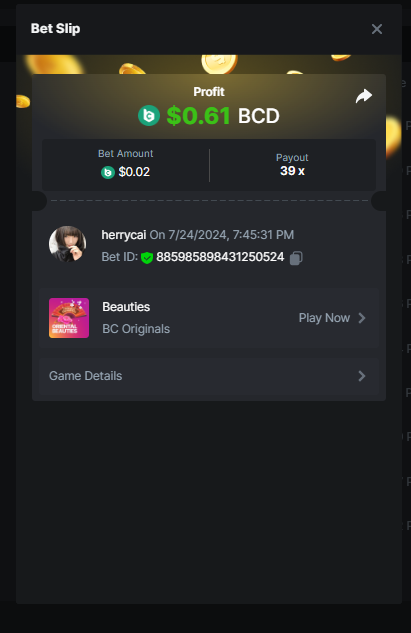Click the Bet ID number 885985898431250524
Image resolution: width=411 pixels, height=633 pixels.
[x=220, y=257]
